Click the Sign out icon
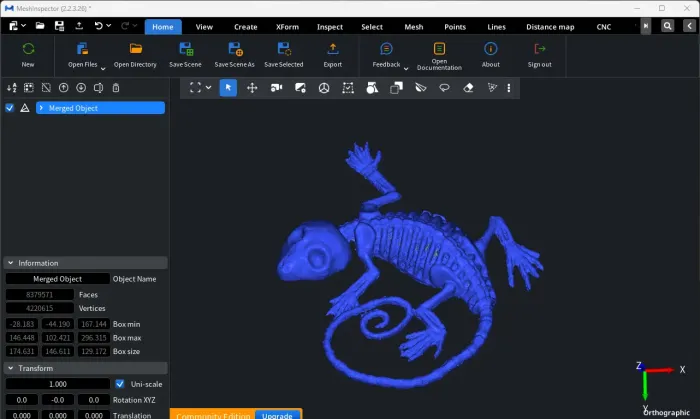The height and width of the screenshot is (419, 700). click(540, 49)
